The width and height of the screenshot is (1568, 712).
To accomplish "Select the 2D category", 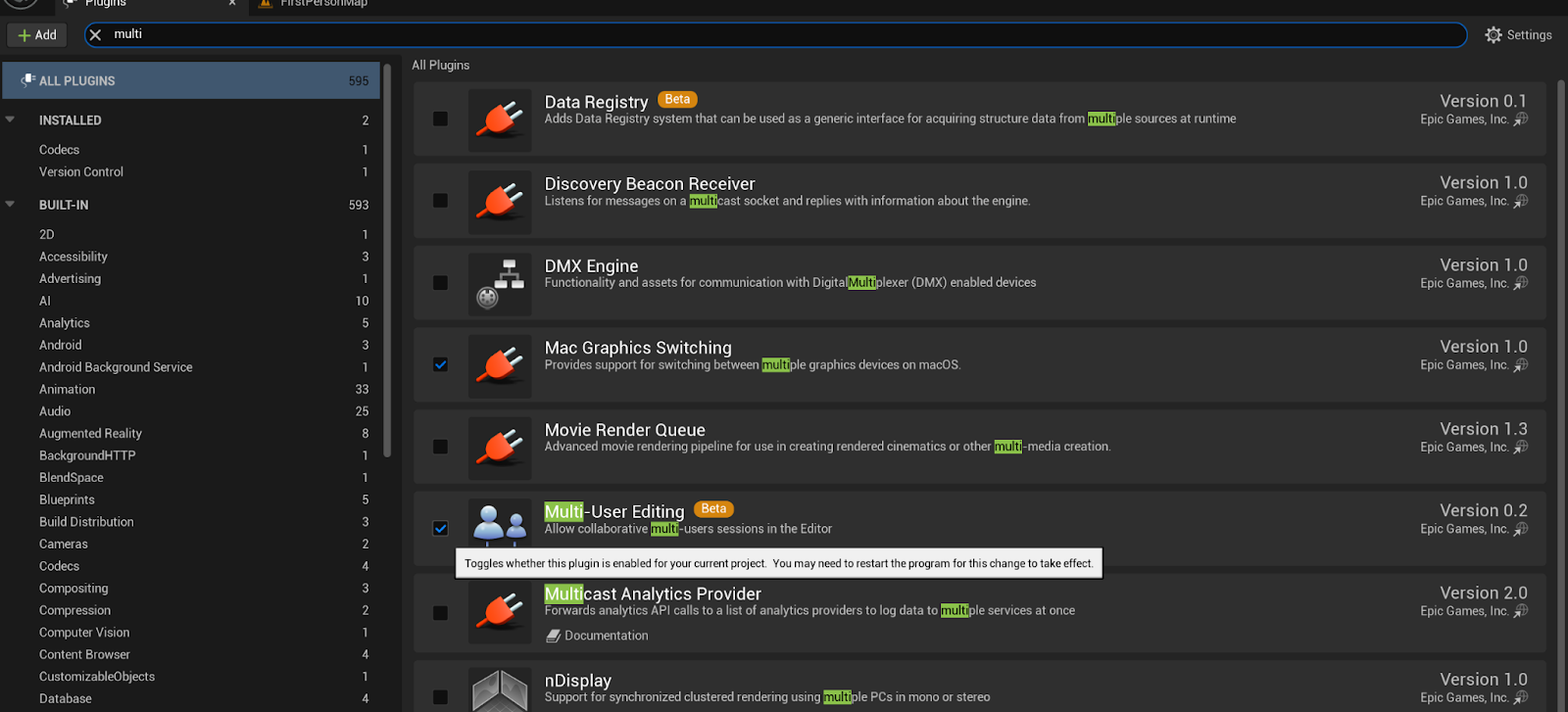I will (191, 234).
